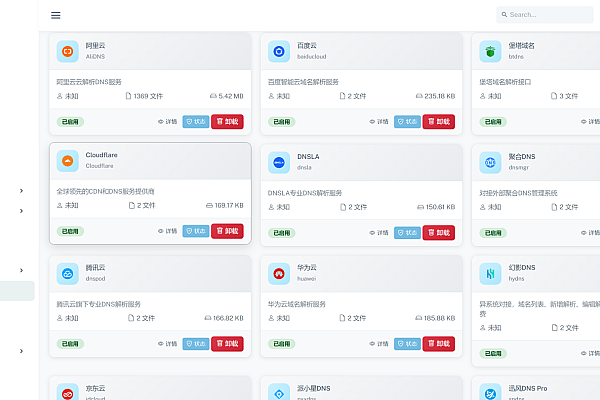Click the DNSLA plugin icon
Viewport: 600px width, 400px height.
[279, 162]
